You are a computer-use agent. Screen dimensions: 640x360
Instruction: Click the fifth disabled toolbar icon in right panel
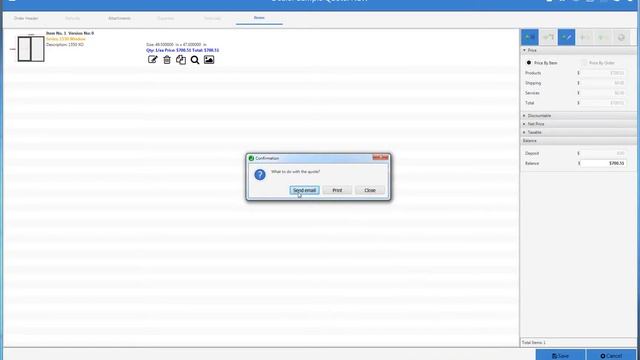click(x=603, y=37)
